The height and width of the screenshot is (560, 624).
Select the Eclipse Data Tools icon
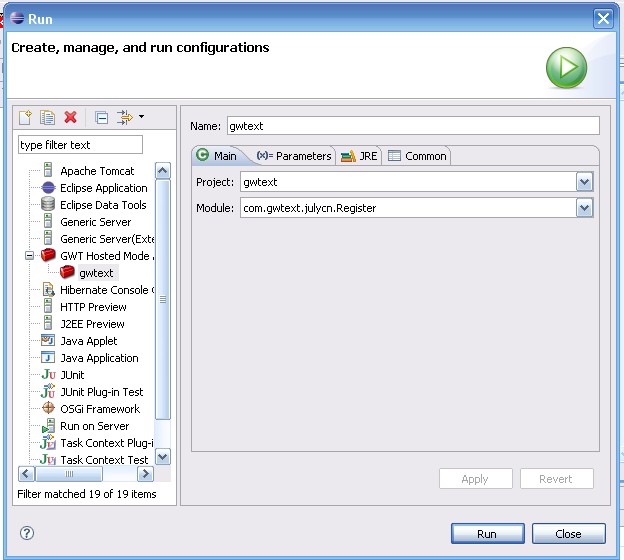coord(48,204)
